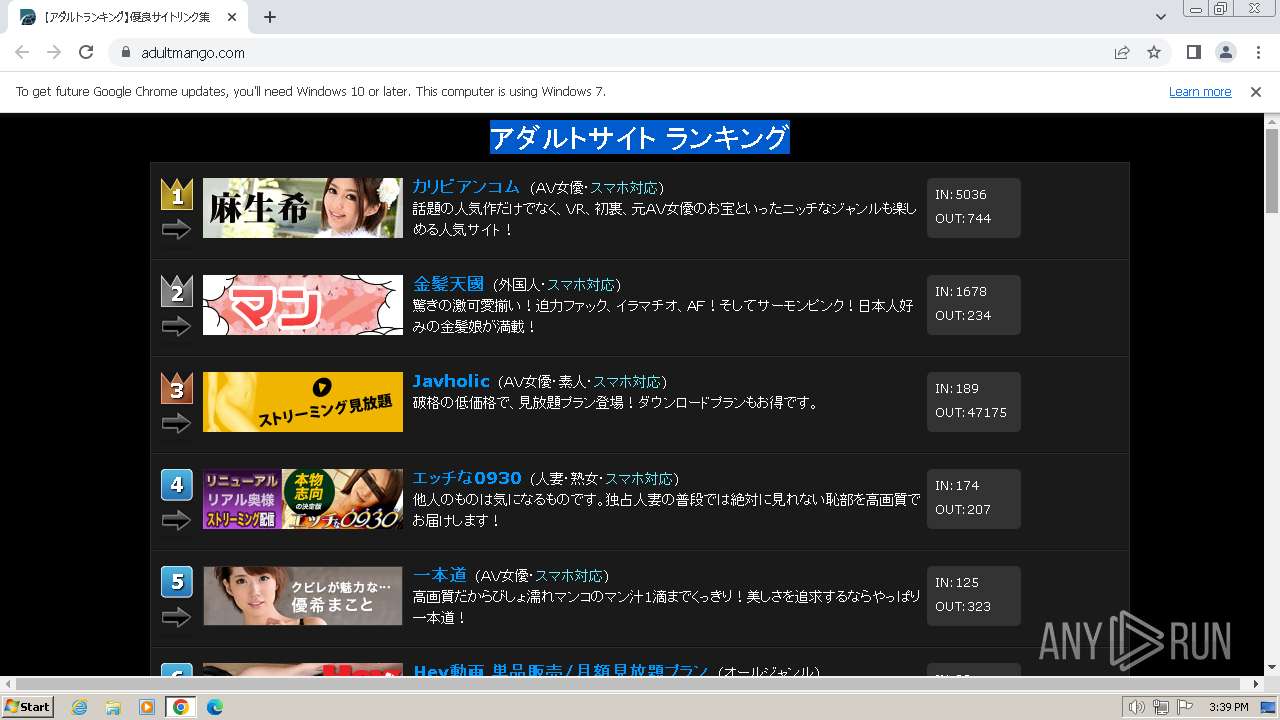Click the rank 4 banner thumbnail
The width and height of the screenshot is (1280, 720).
[x=303, y=499]
